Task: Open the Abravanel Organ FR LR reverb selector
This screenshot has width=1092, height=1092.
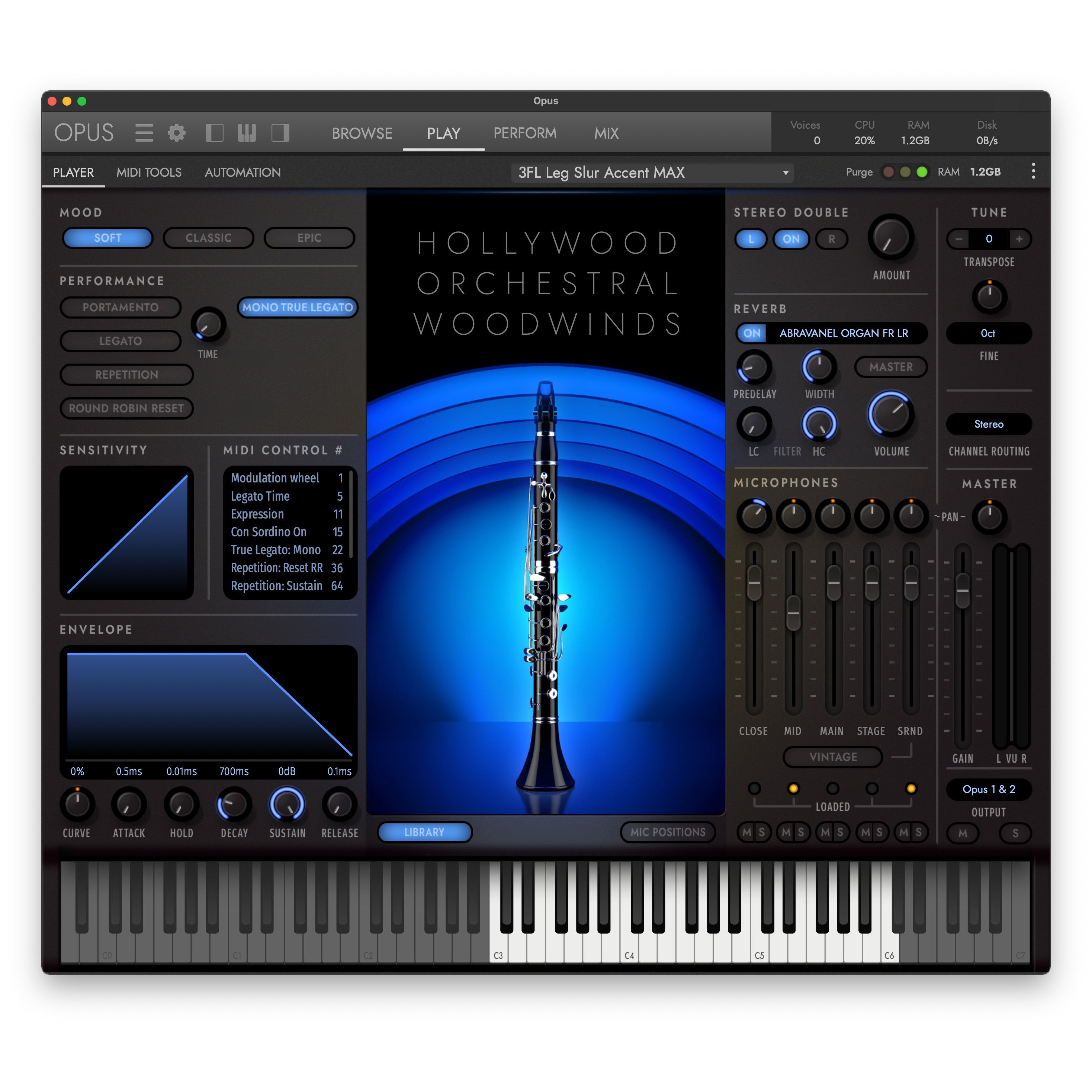Action: (x=846, y=333)
